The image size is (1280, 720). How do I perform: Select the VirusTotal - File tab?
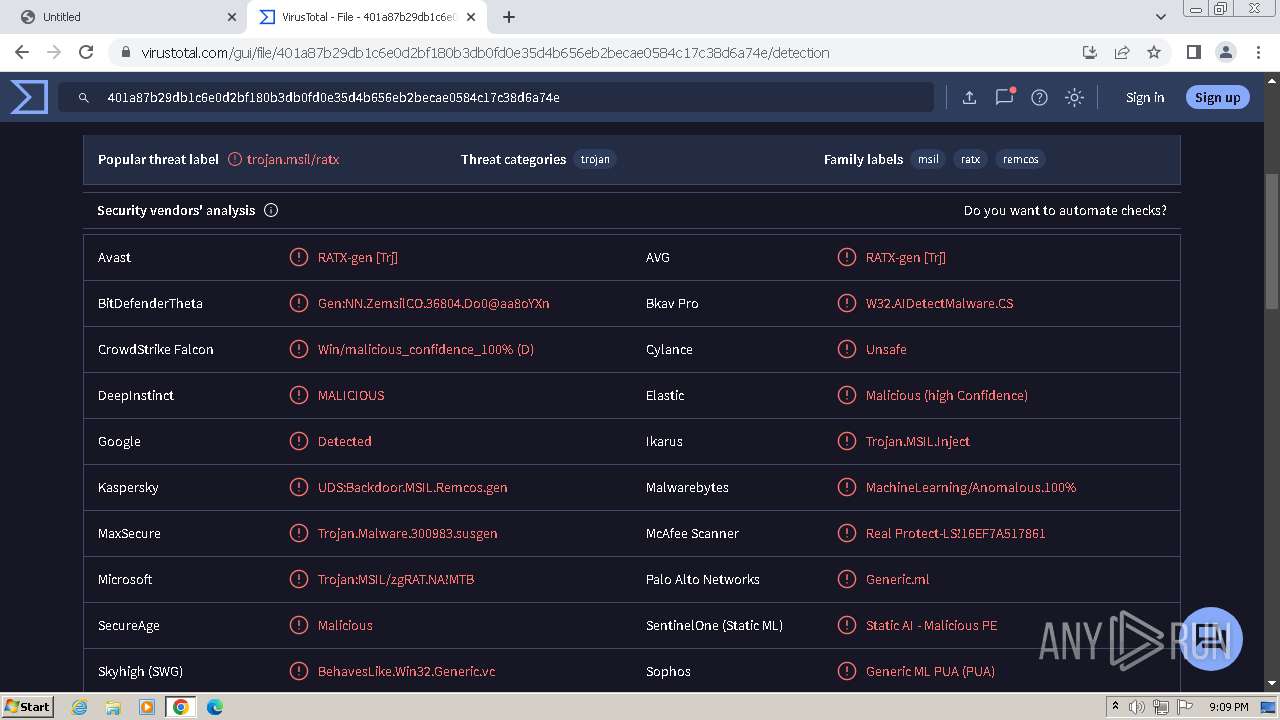[368, 17]
